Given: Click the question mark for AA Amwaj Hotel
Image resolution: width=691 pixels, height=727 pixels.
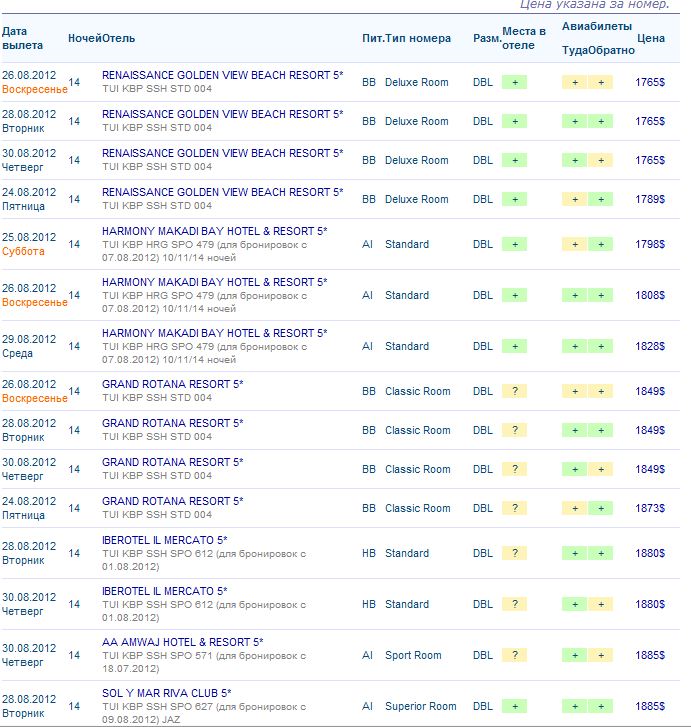Looking at the screenshot, I should coord(513,655).
